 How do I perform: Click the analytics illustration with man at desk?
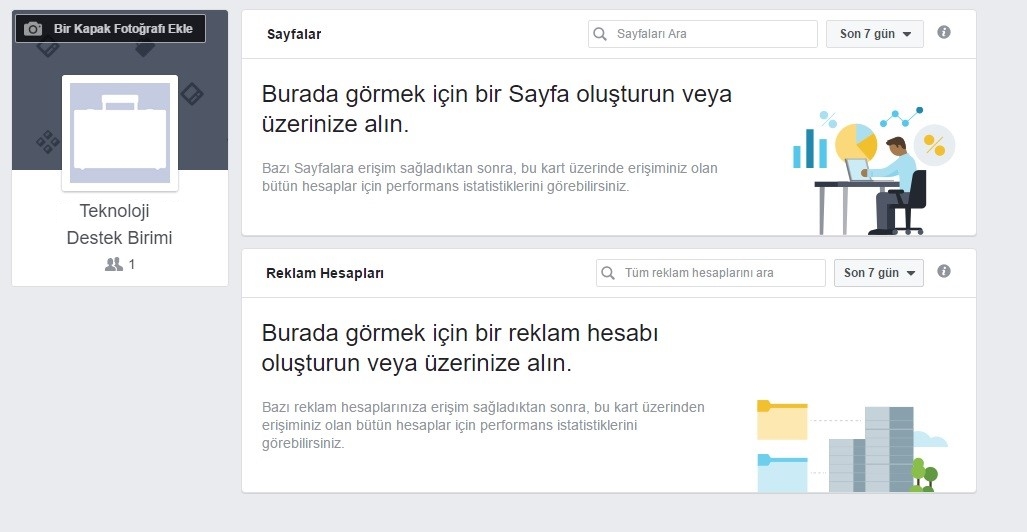pos(873,170)
